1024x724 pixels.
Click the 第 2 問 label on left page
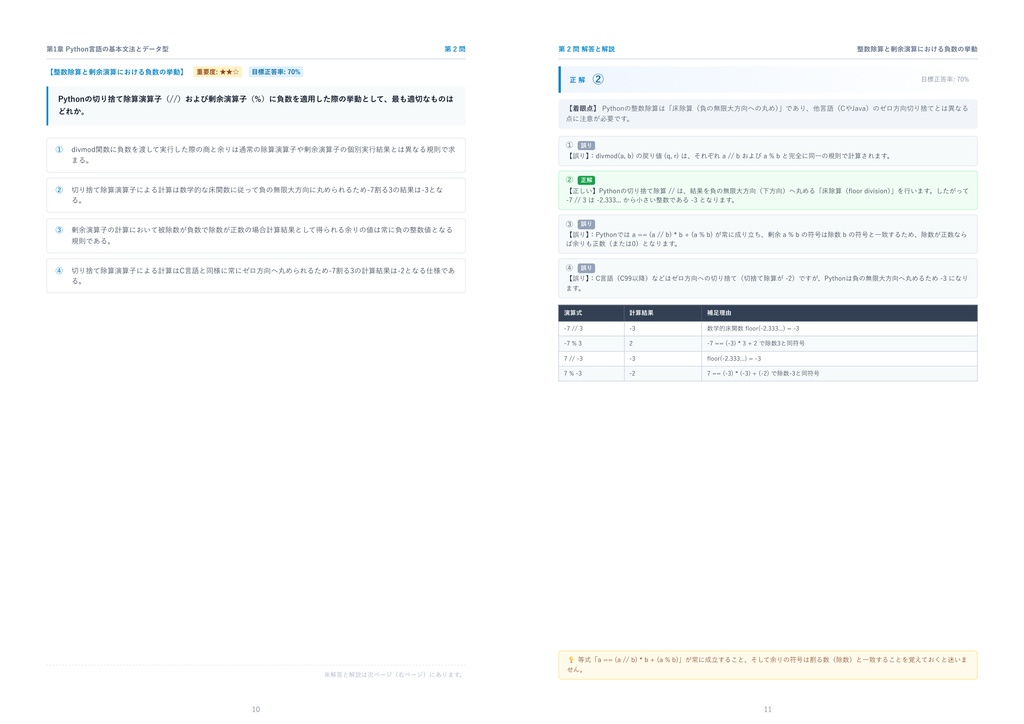pos(455,49)
